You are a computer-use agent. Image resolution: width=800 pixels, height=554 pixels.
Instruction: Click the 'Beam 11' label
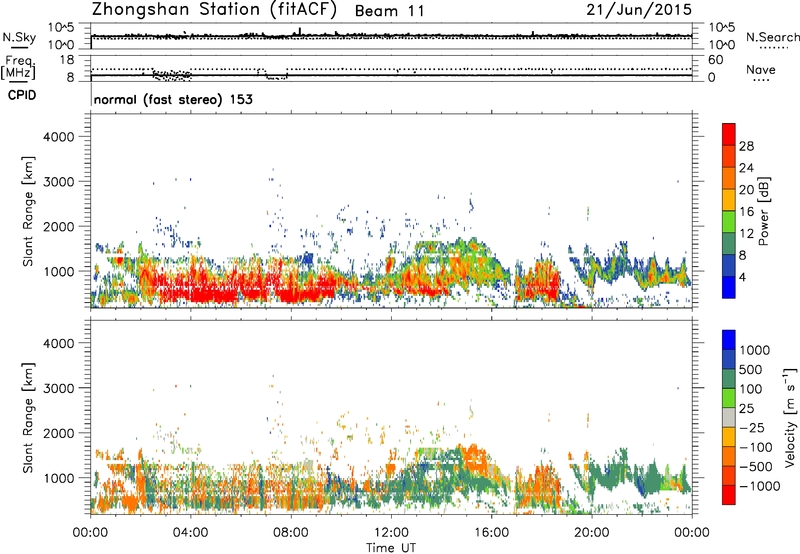pyautogui.click(x=389, y=11)
